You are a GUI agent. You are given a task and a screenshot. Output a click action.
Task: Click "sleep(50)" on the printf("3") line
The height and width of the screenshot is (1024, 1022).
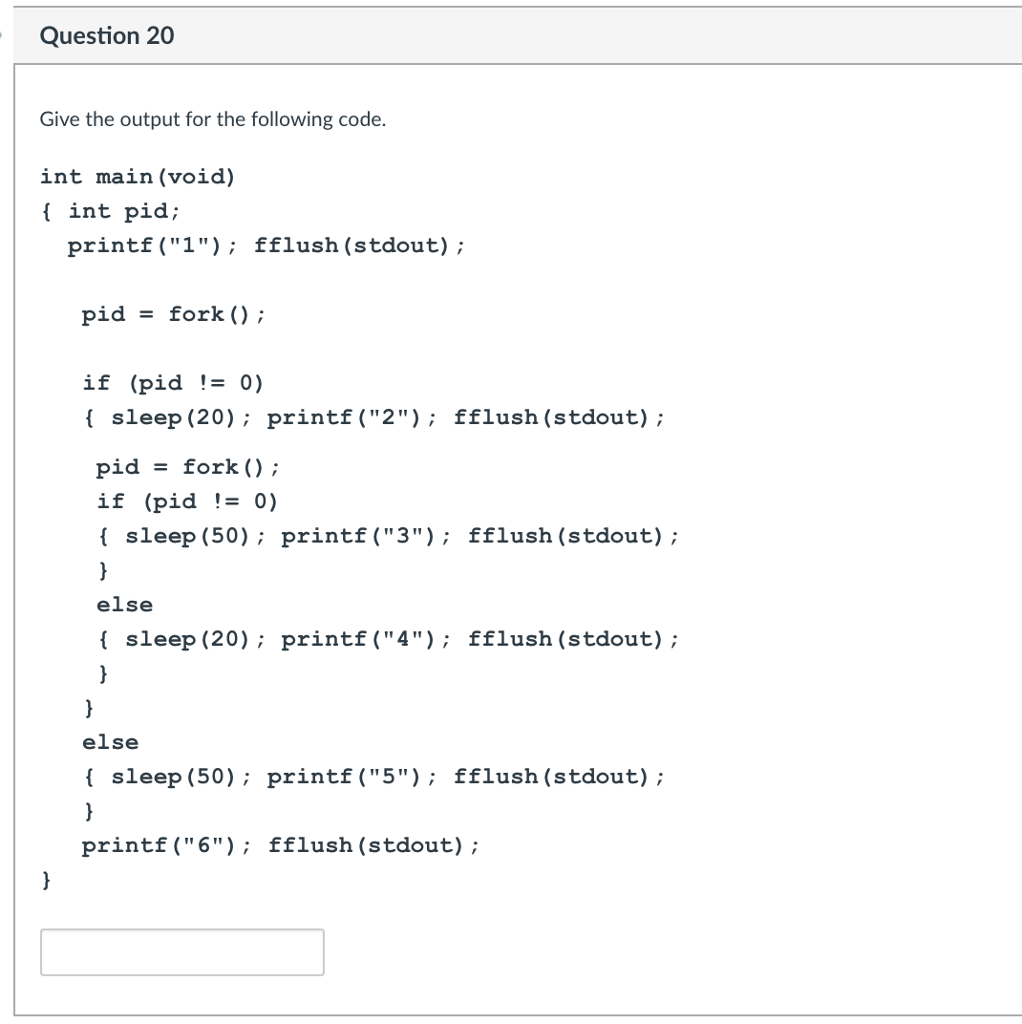(x=187, y=536)
